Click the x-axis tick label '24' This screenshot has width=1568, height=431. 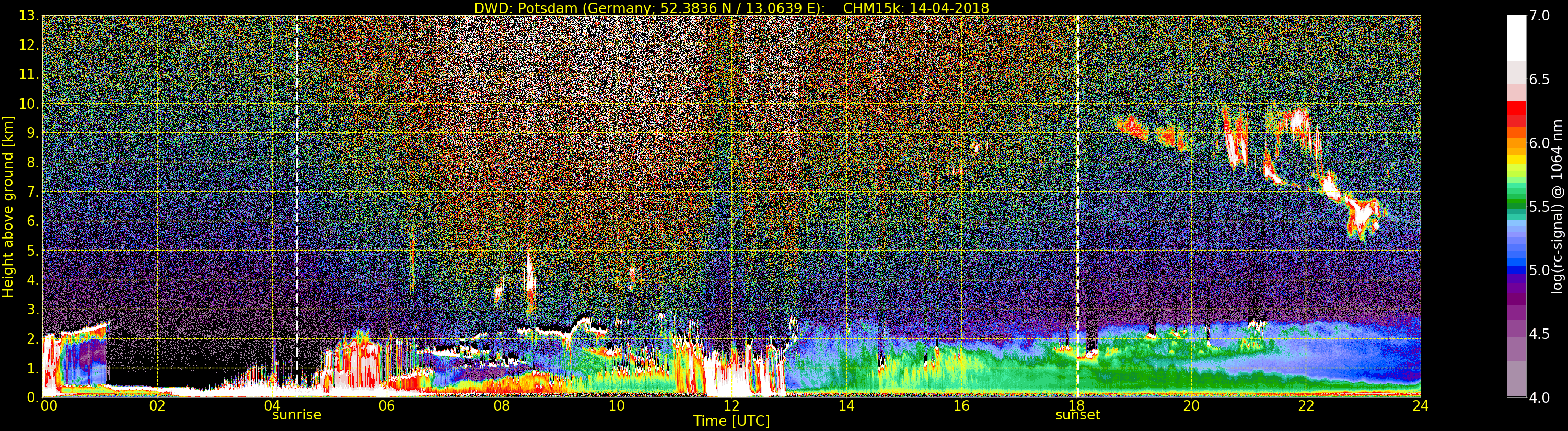coord(1421,405)
